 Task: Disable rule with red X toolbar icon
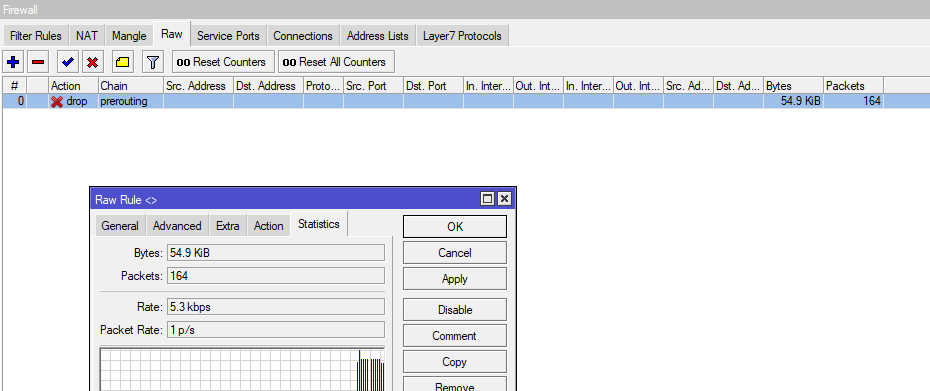(92, 62)
